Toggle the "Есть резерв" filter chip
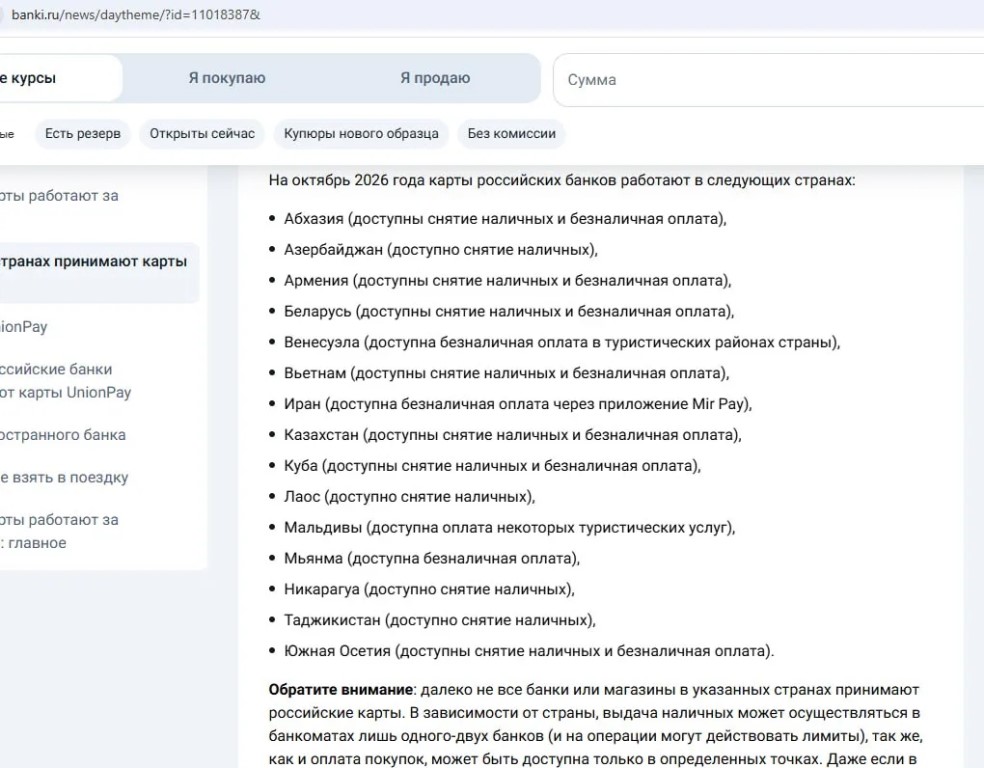Image resolution: width=984 pixels, height=768 pixels. point(83,134)
